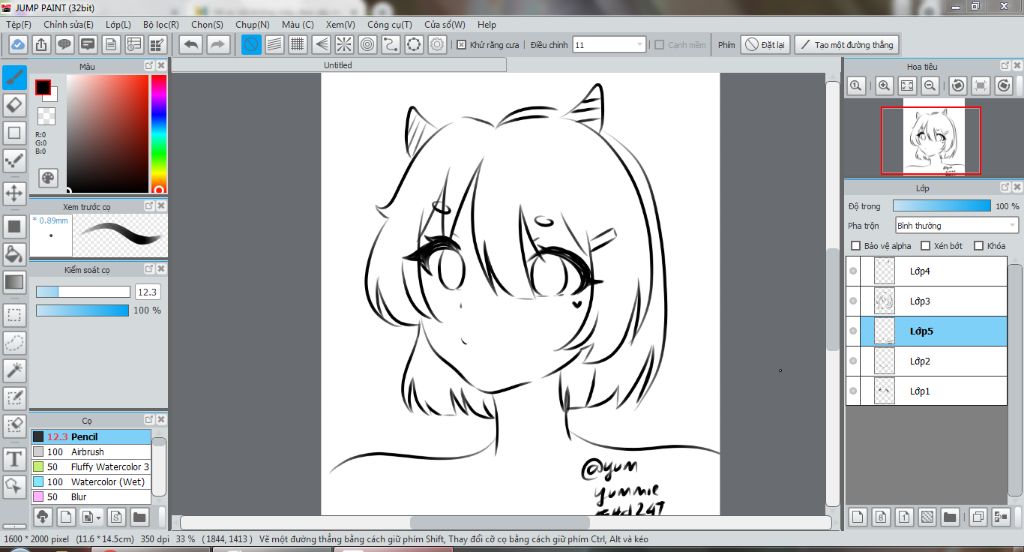The height and width of the screenshot is (552, 1024).
Task: Click the black foreground color swatch
Action: [x=43, y=87]
